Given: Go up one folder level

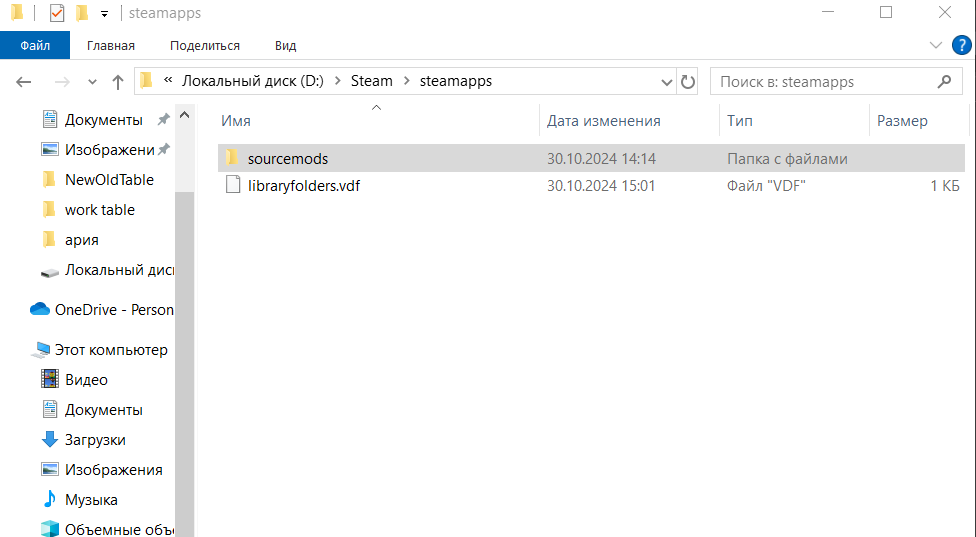Looking at the screenshot, I should click(118, 82).
